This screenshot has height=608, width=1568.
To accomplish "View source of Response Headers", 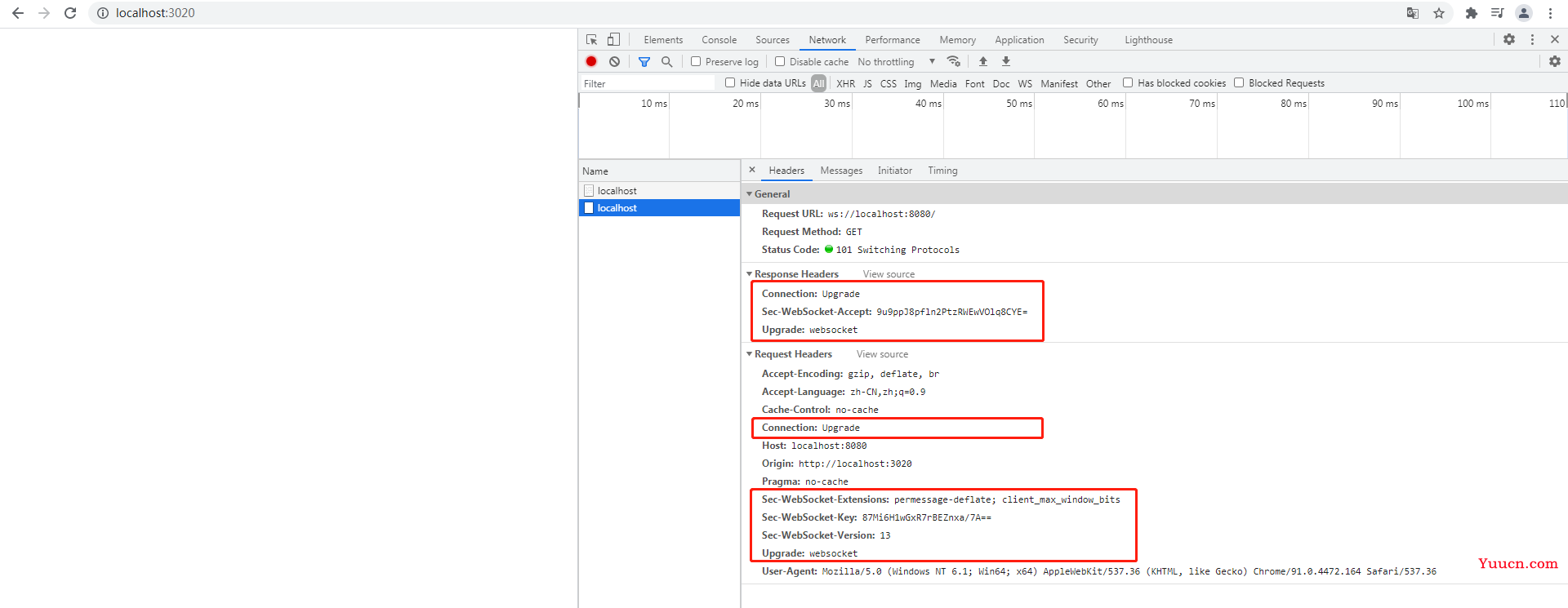I will pyautogui.click(x=889, y=274).
